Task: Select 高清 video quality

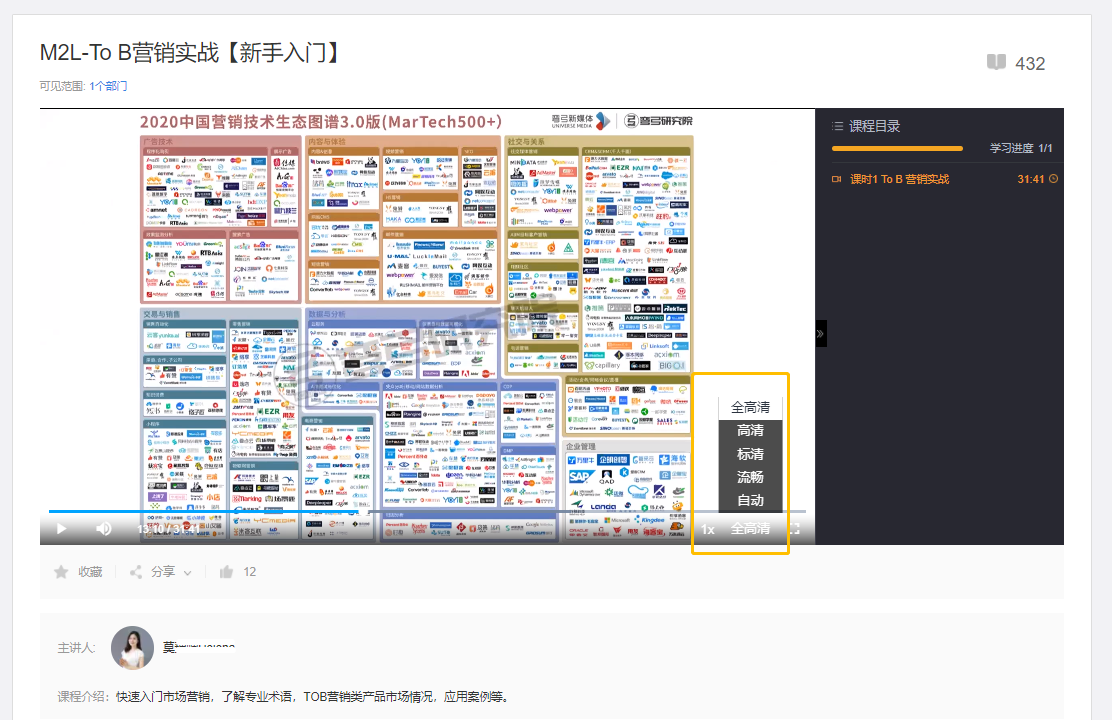Action: pos(750,431)
